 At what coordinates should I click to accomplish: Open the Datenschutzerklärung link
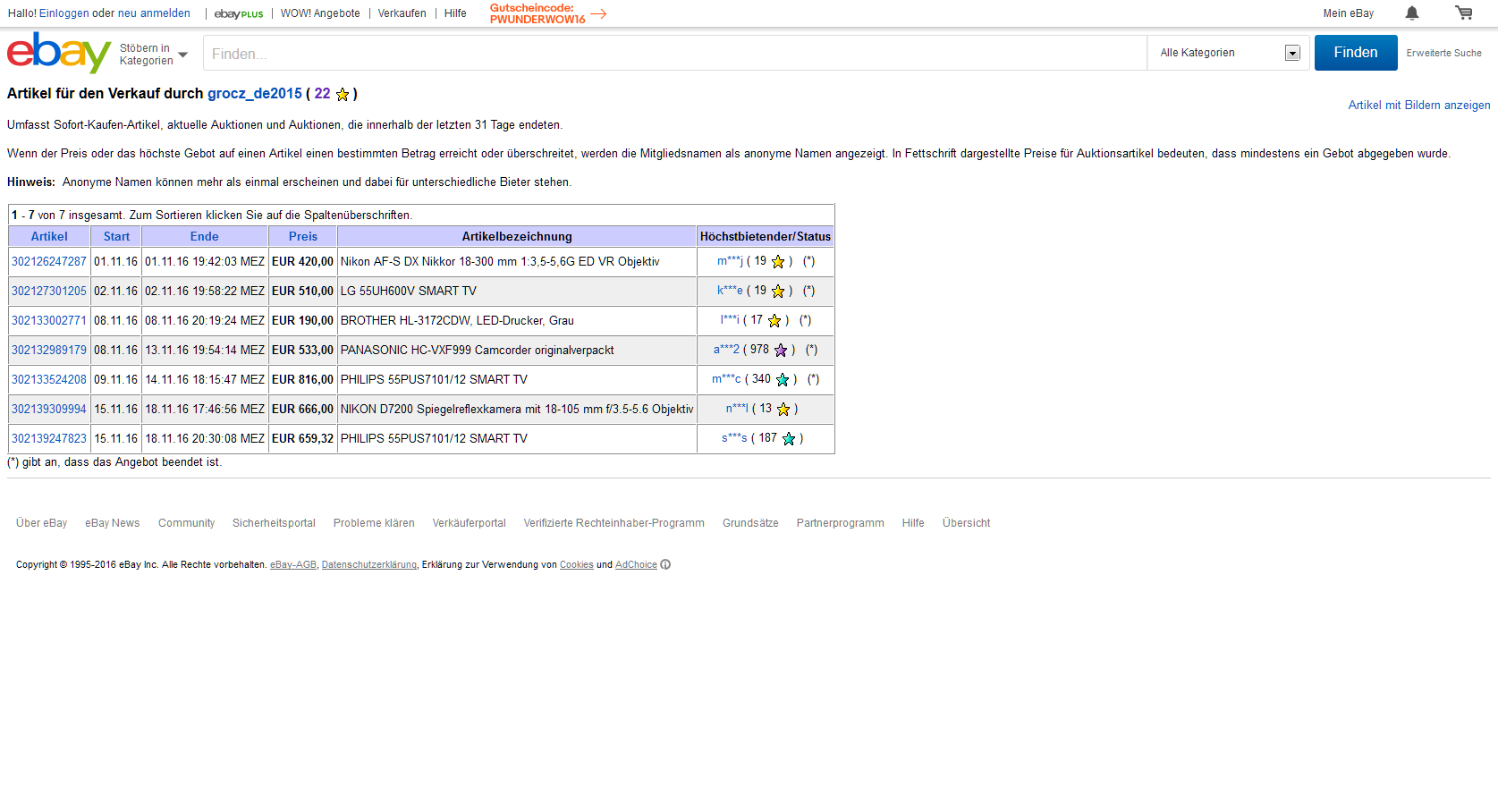368,565
